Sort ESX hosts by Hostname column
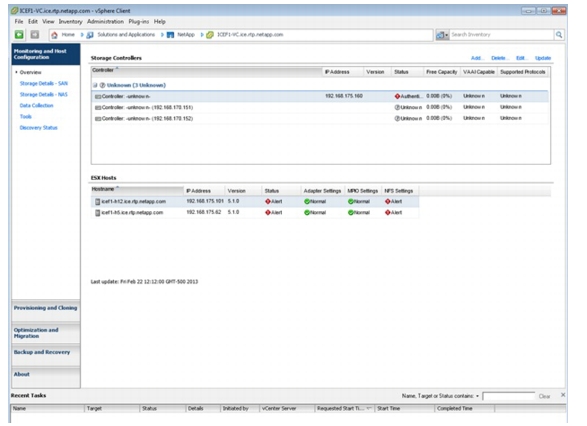This screenshot has height=426, width=587. pyautogui.click(x=137, y=190)
